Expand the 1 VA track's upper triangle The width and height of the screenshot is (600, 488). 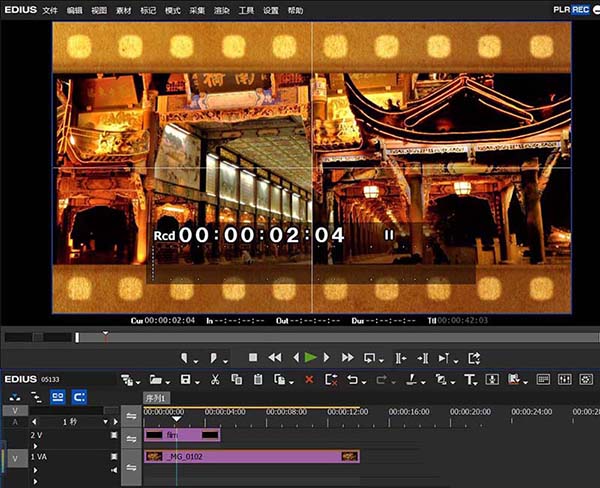35,470
